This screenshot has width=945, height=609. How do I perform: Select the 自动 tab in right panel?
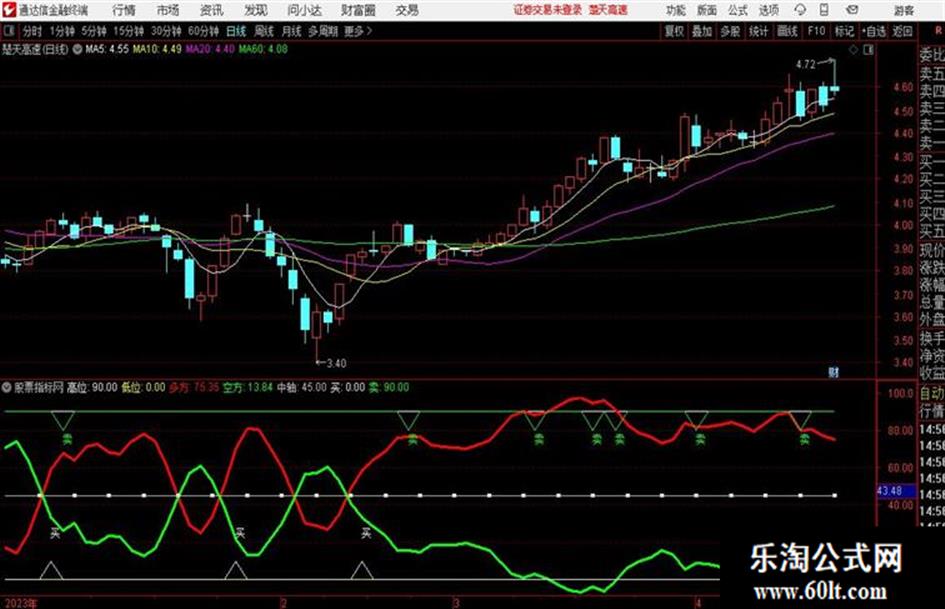pyautogui.click(x=932, y=394)
